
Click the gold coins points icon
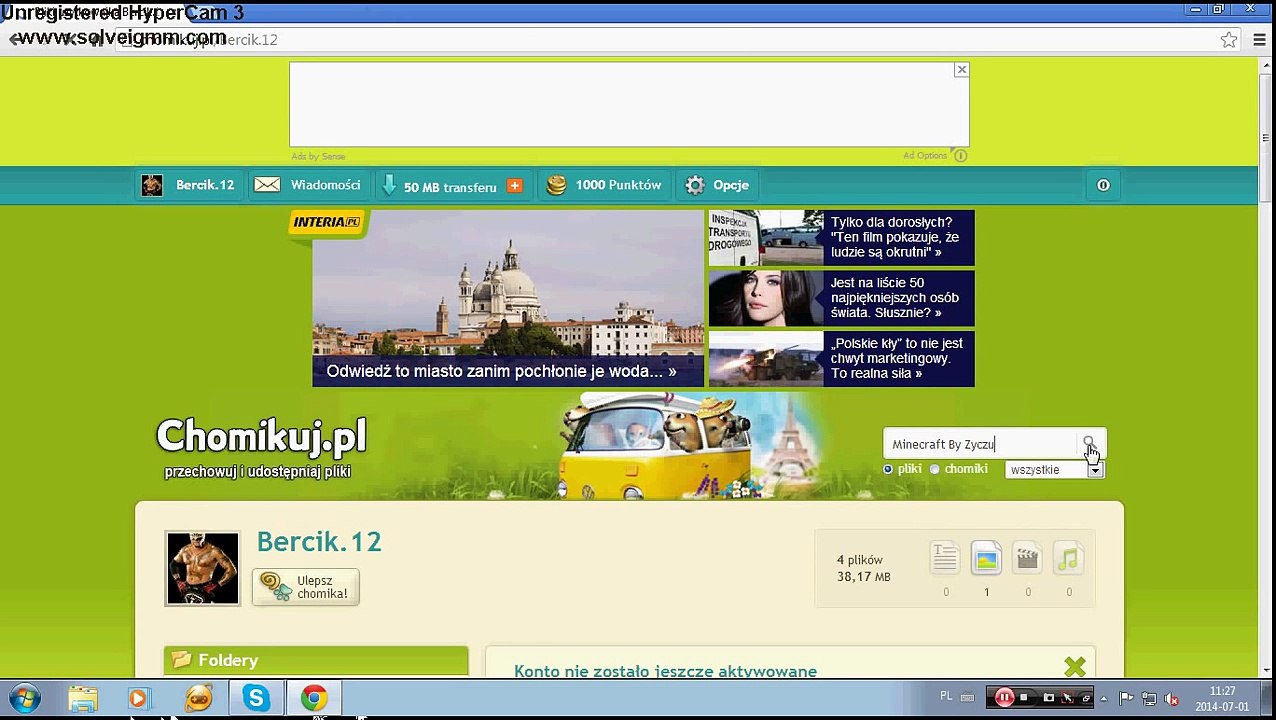(556, 185)
